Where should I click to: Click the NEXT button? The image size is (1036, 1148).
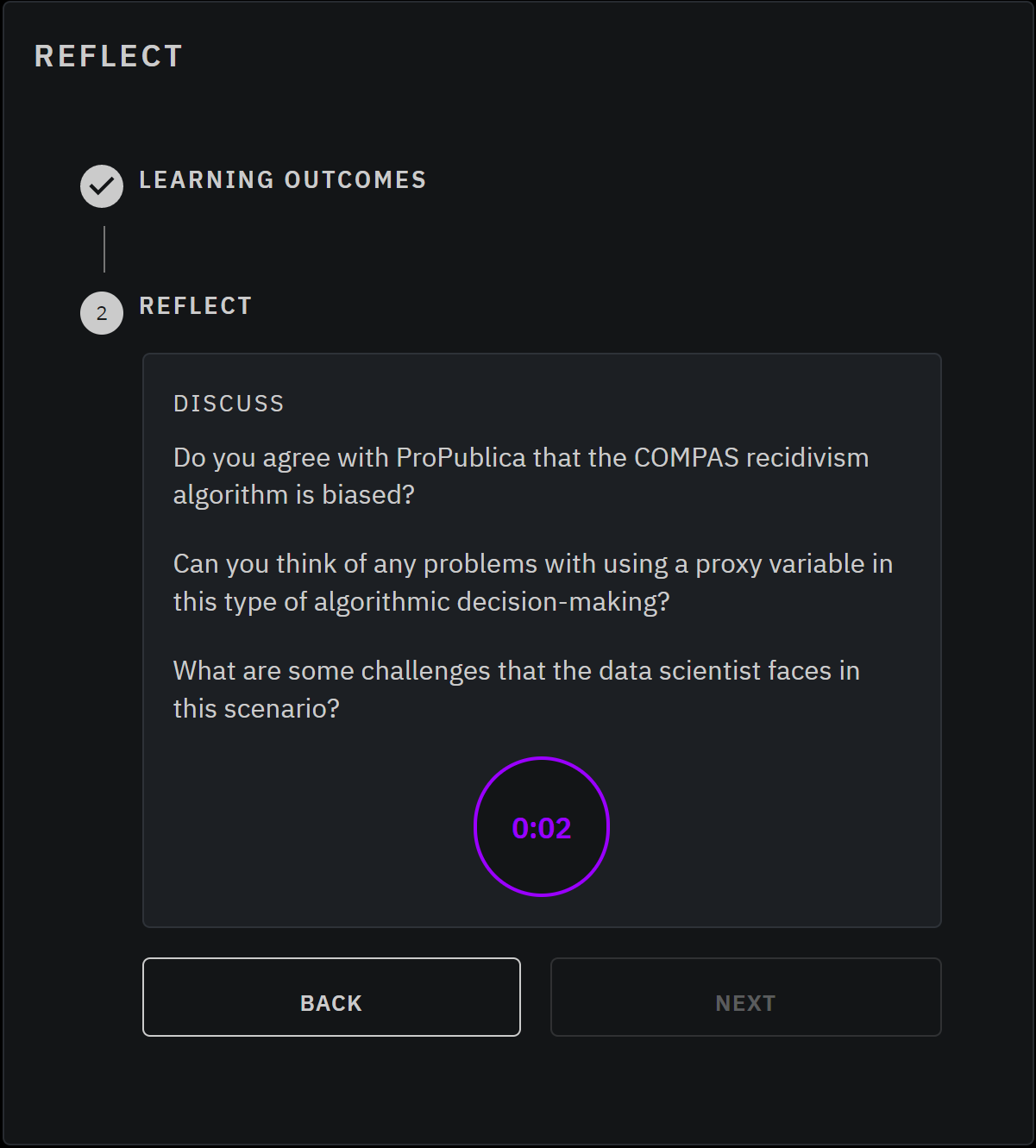[746, 997]
